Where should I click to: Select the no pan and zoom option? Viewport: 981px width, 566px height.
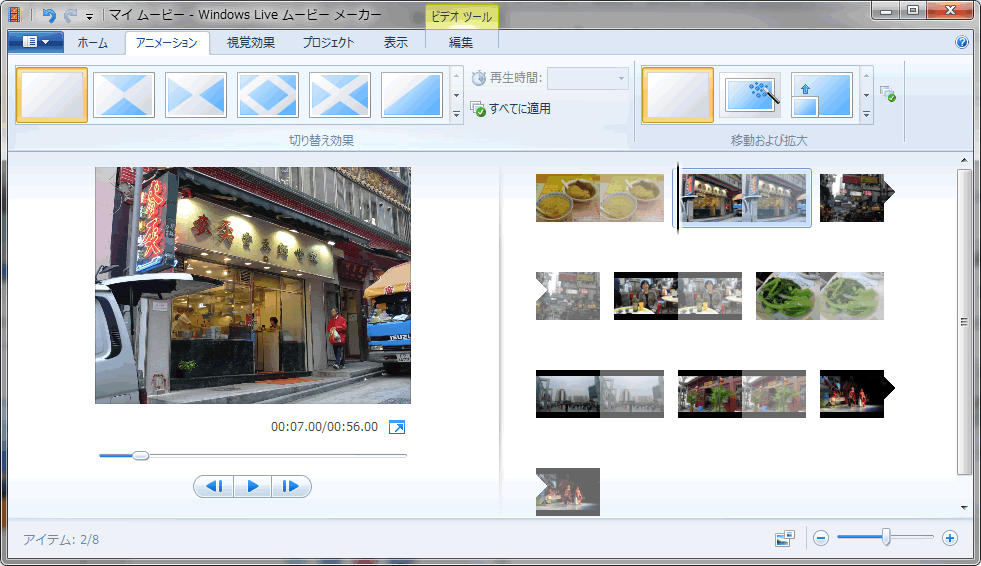[x=678, y=95]
